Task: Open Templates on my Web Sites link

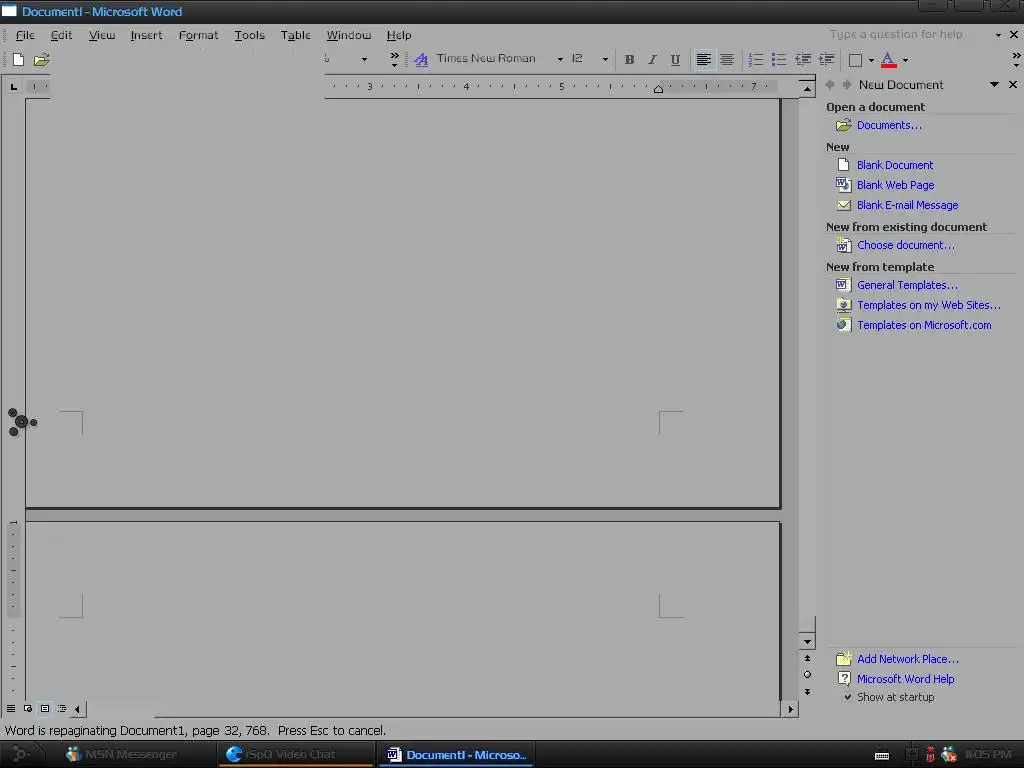Action: point(928,305)
